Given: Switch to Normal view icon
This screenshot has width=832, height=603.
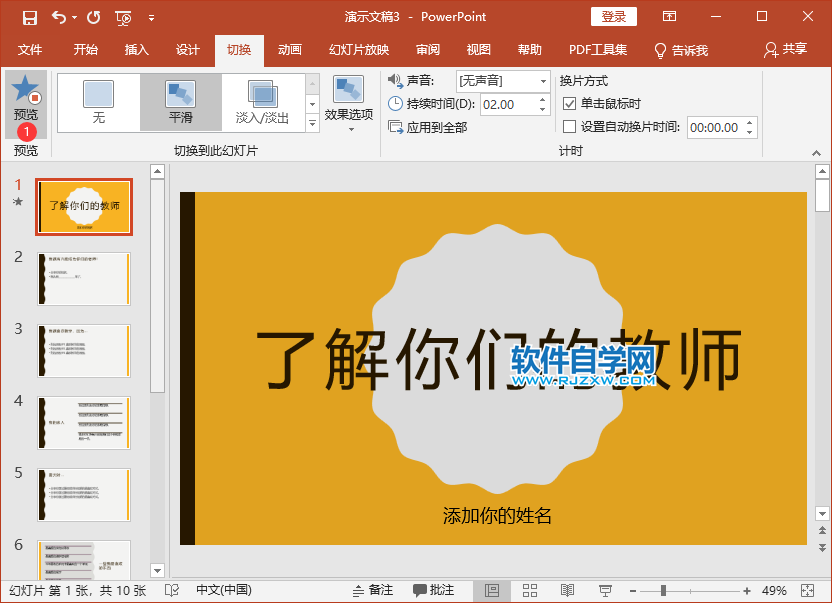Looking at the screenshot, I should [x=492, y=590].
